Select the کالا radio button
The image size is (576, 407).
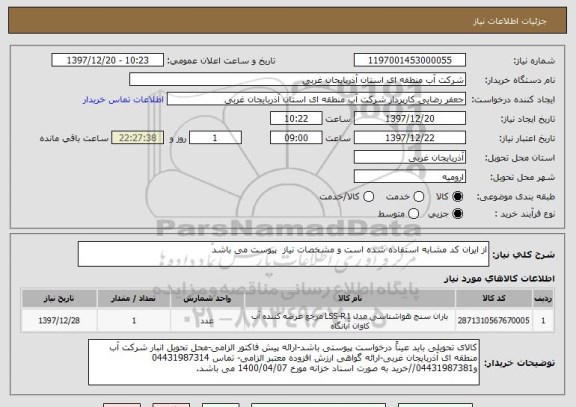pos(458,197)
